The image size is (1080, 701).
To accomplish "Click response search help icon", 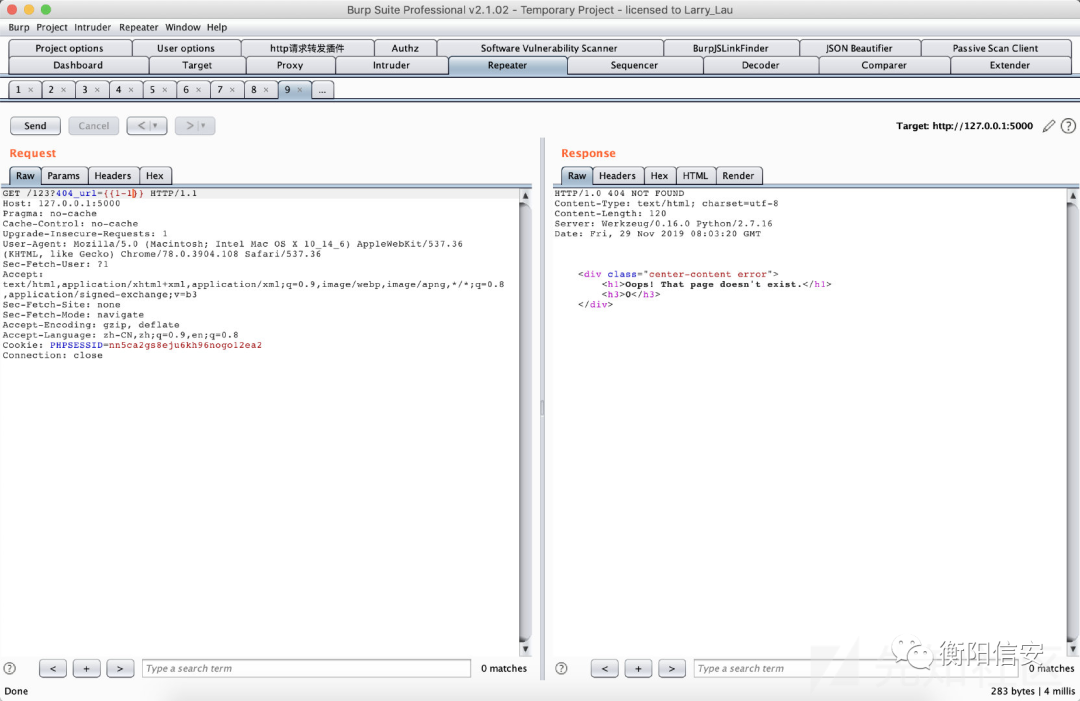I will click(561, 668).
